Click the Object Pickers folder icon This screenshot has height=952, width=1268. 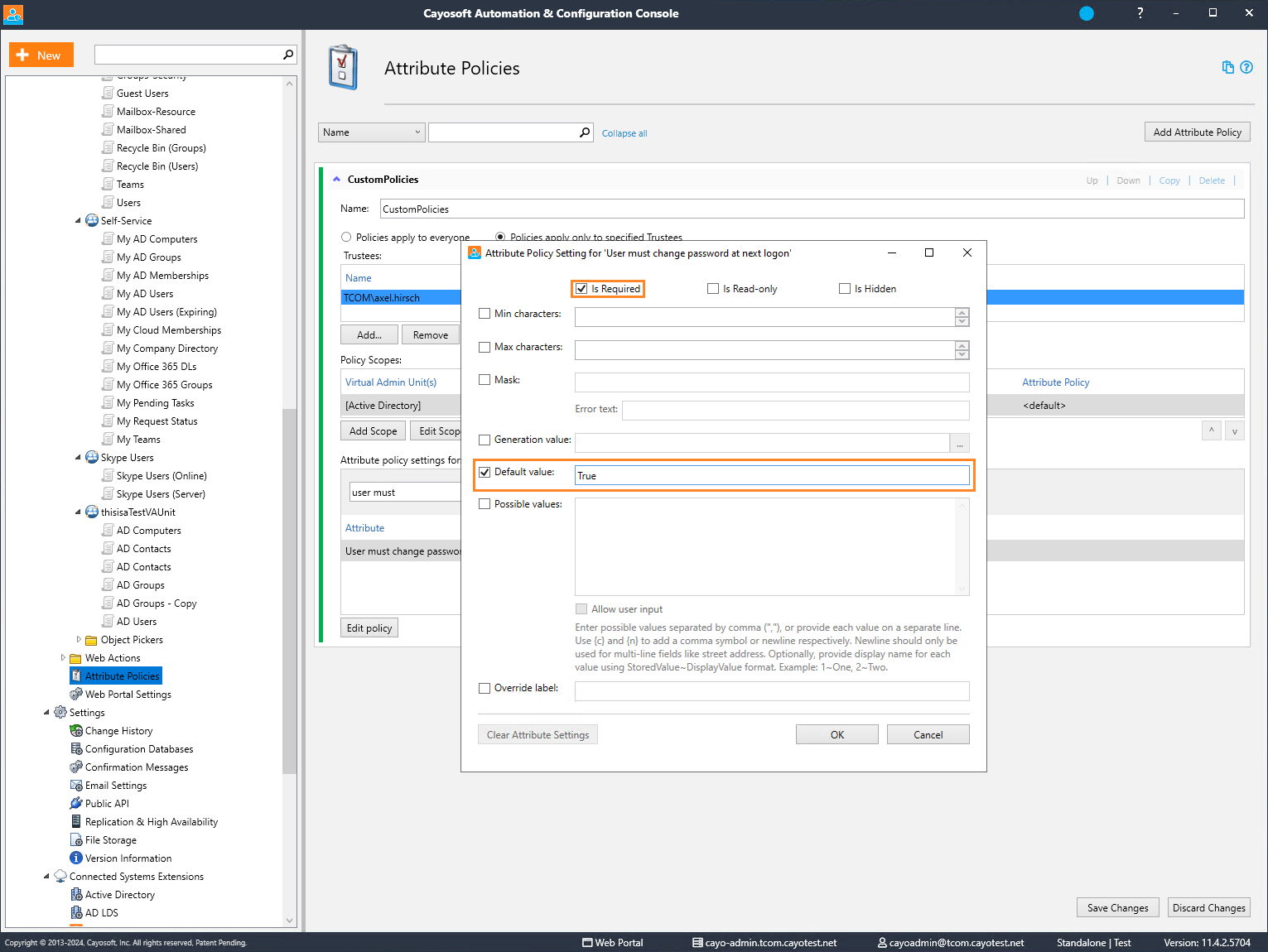click(x=92, y=640)
